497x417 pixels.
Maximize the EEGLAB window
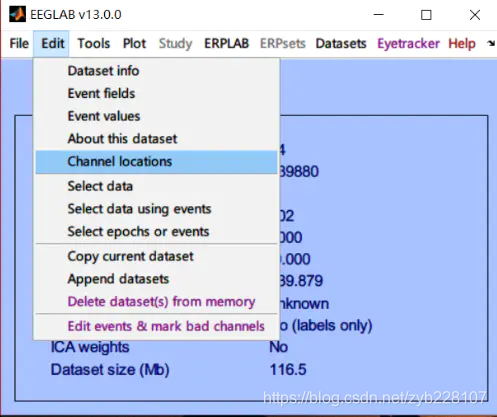point(426,15)
